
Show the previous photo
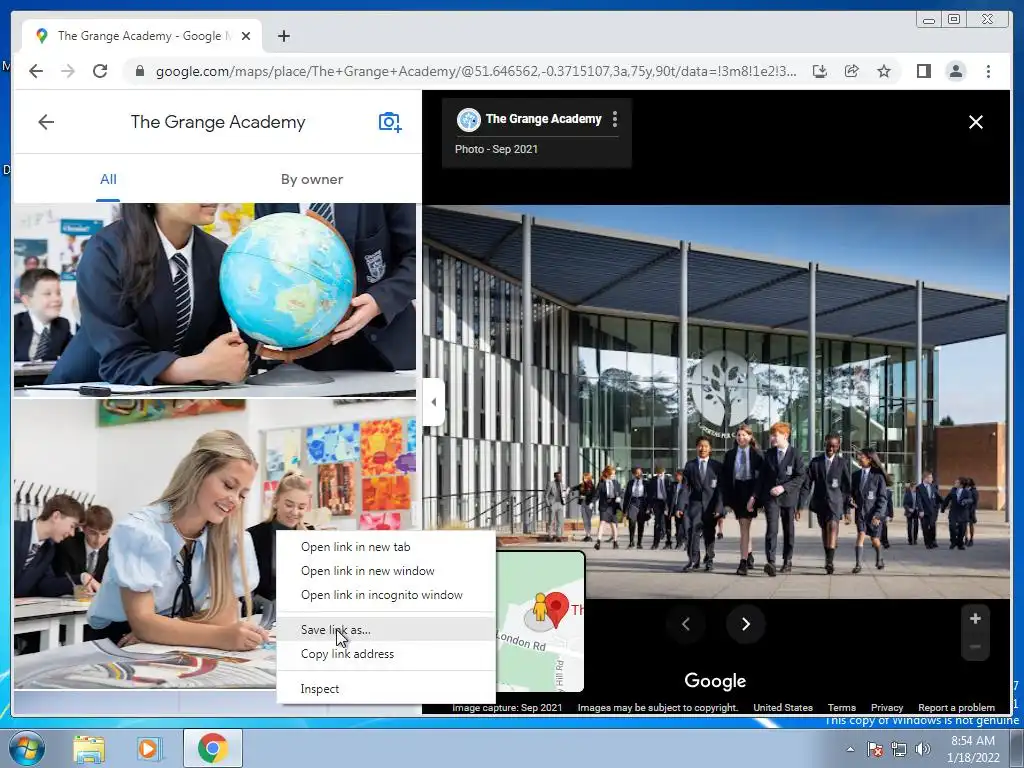pos(685,624)
